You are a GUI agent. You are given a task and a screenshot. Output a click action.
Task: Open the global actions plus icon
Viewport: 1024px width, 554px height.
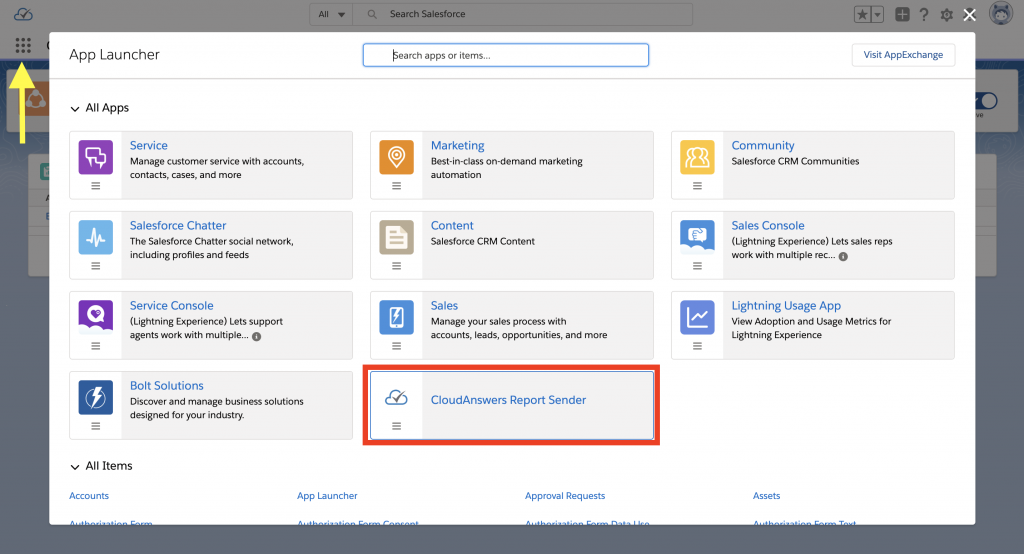[x=902, y=14]
